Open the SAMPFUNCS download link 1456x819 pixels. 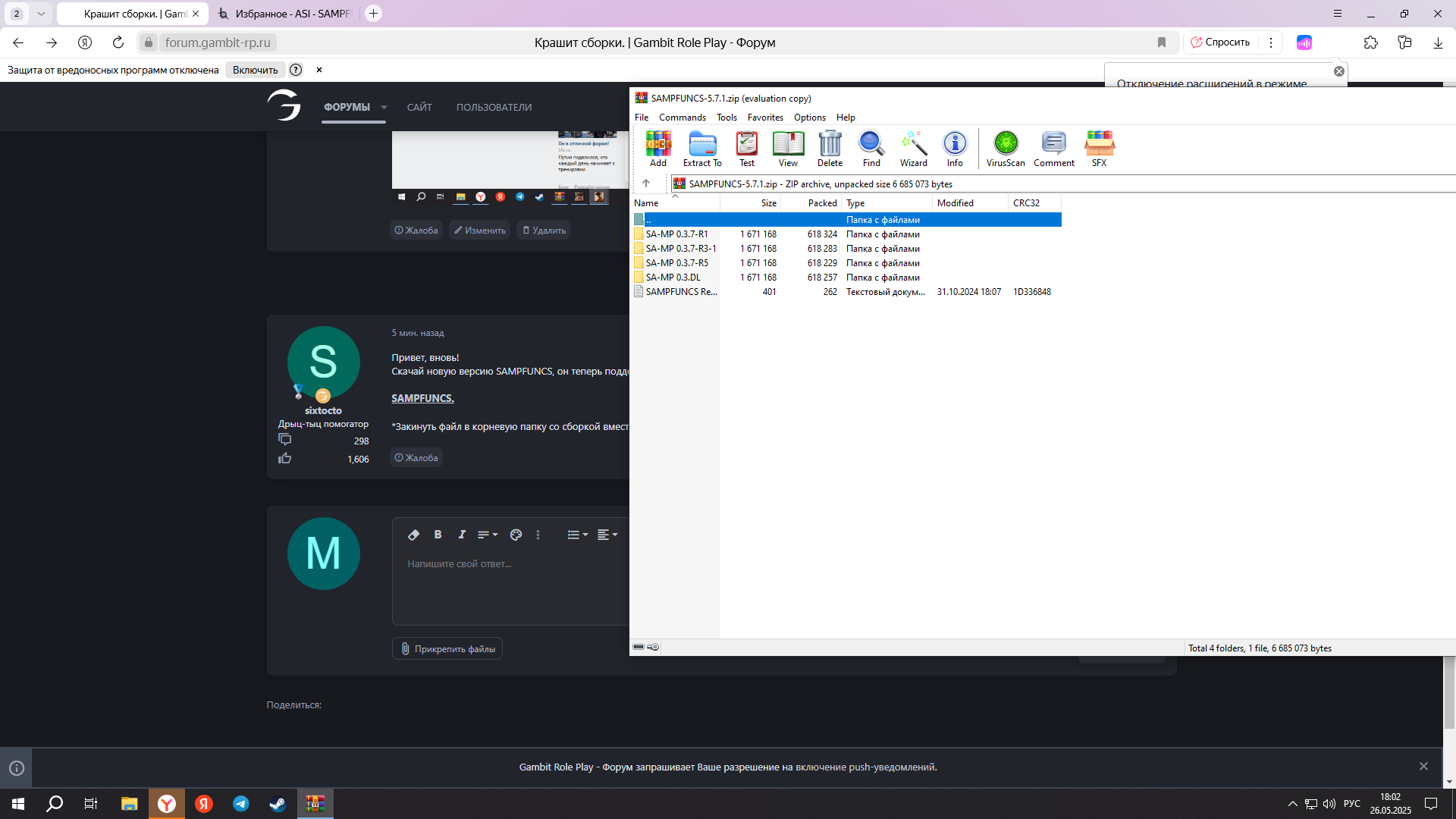422,398
